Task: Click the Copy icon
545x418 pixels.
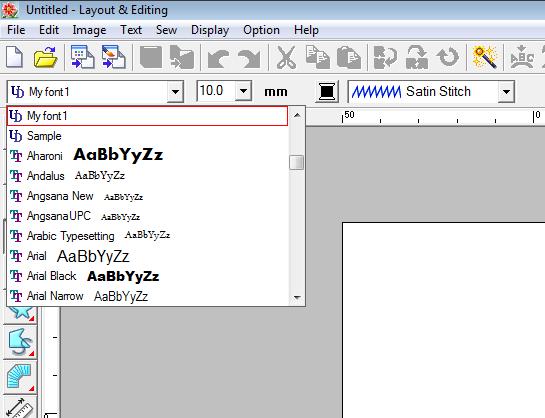Action: [317, 57]
